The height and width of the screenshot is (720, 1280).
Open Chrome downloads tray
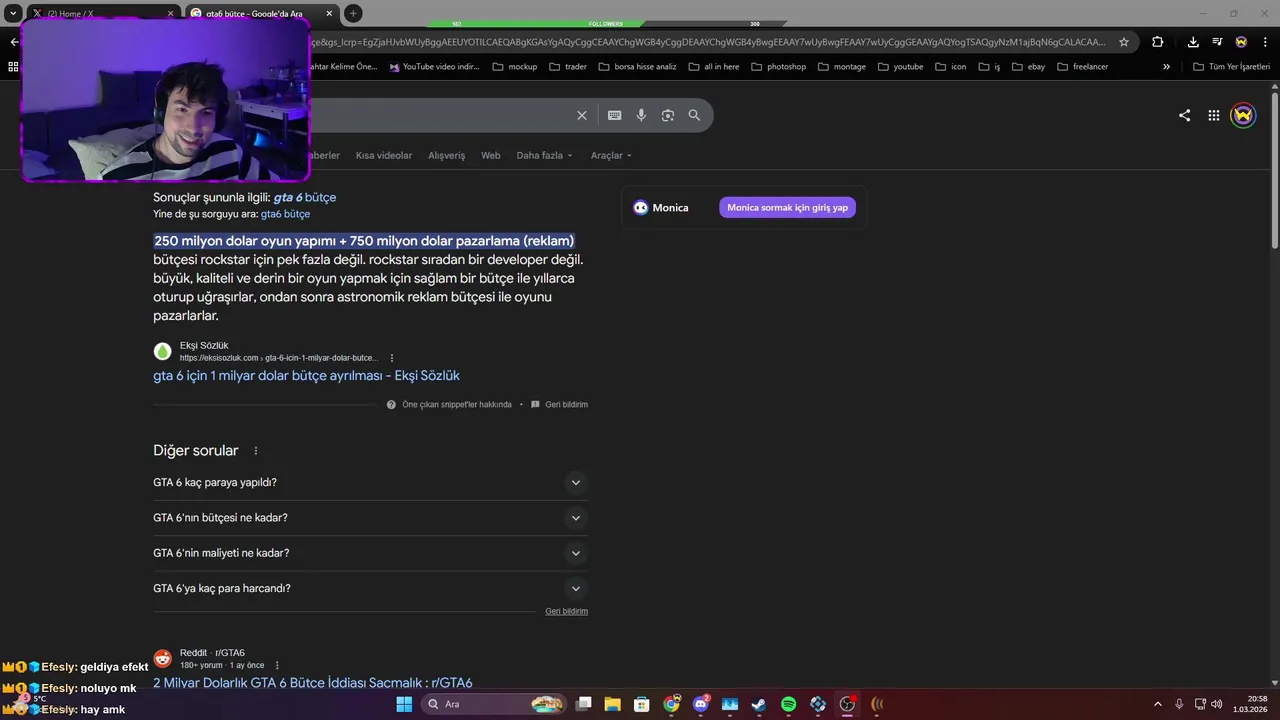click(x=1193, y=42)
